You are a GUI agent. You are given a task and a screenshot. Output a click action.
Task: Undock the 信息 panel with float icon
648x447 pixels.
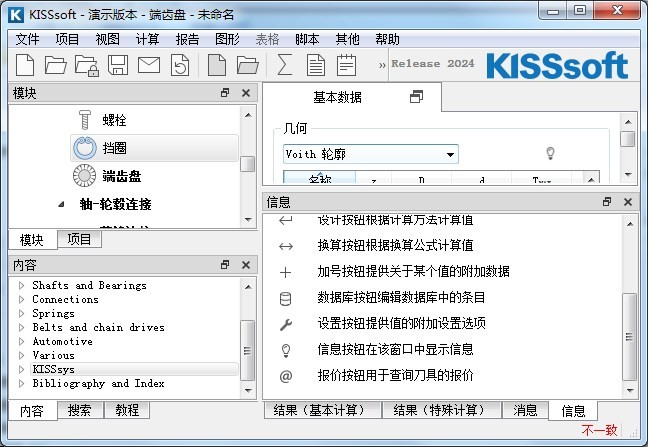(x=607, y=202)
